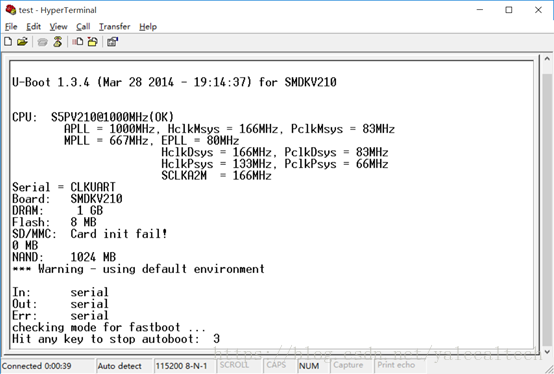
Task: Click the scroll down arrow of the vertical scrollbar
Action: click(547, 352)
